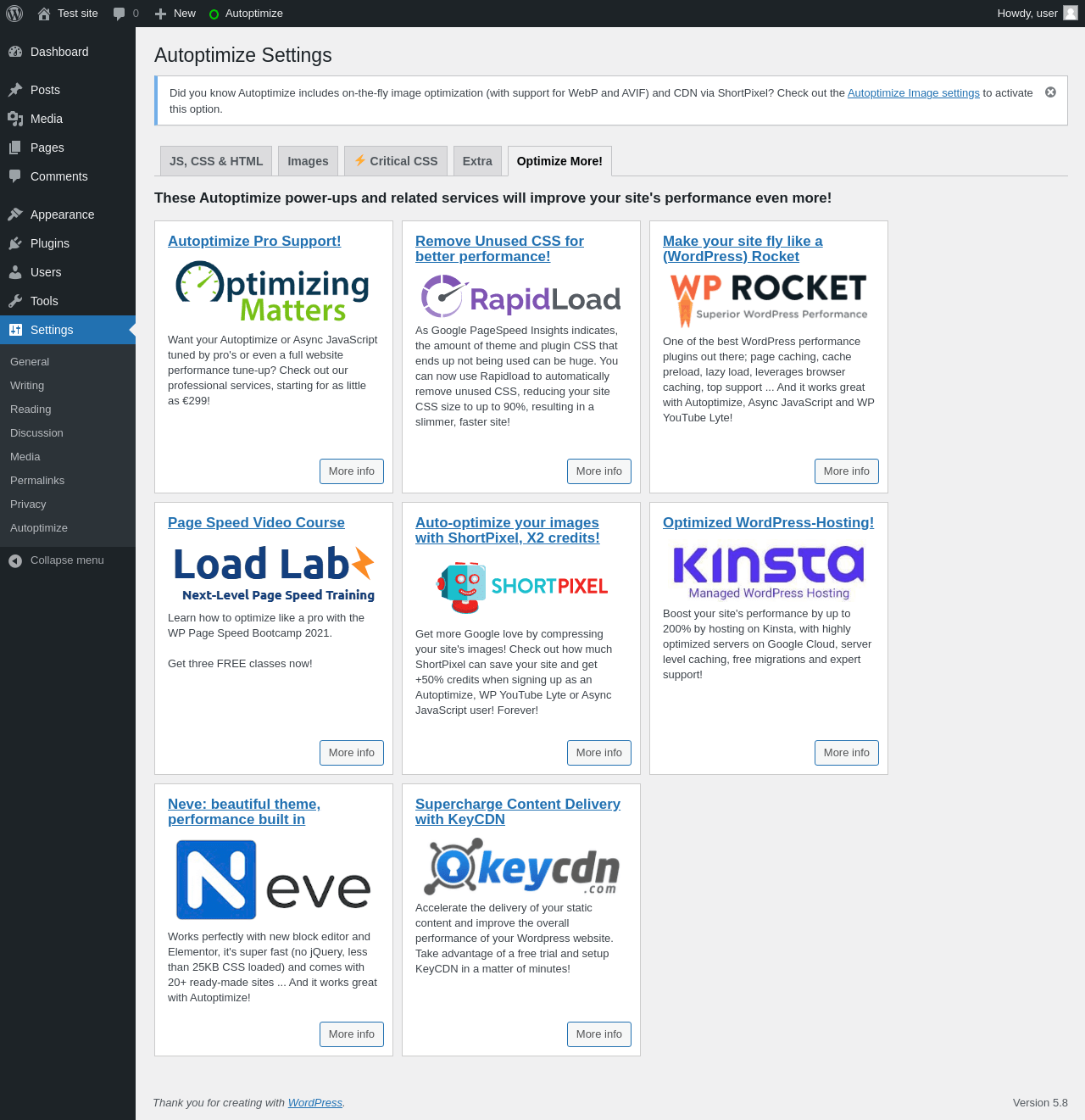The height and width of the screenshot is (1120, 1085).
Task: Open the Critical CSS tab
Action: 396,161
